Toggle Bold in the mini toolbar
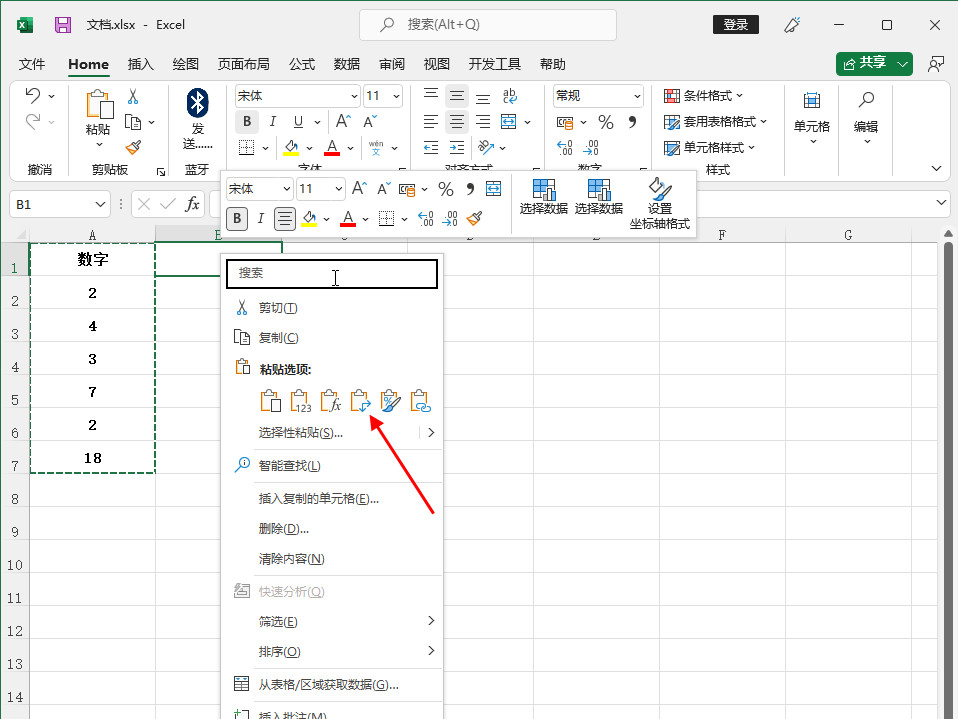 click(237, 219)
